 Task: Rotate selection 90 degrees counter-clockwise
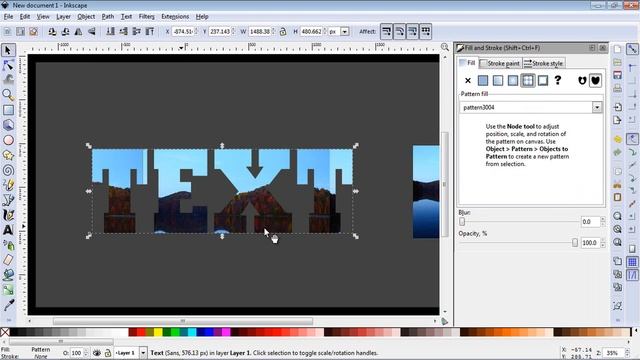(x=52, y=31)
